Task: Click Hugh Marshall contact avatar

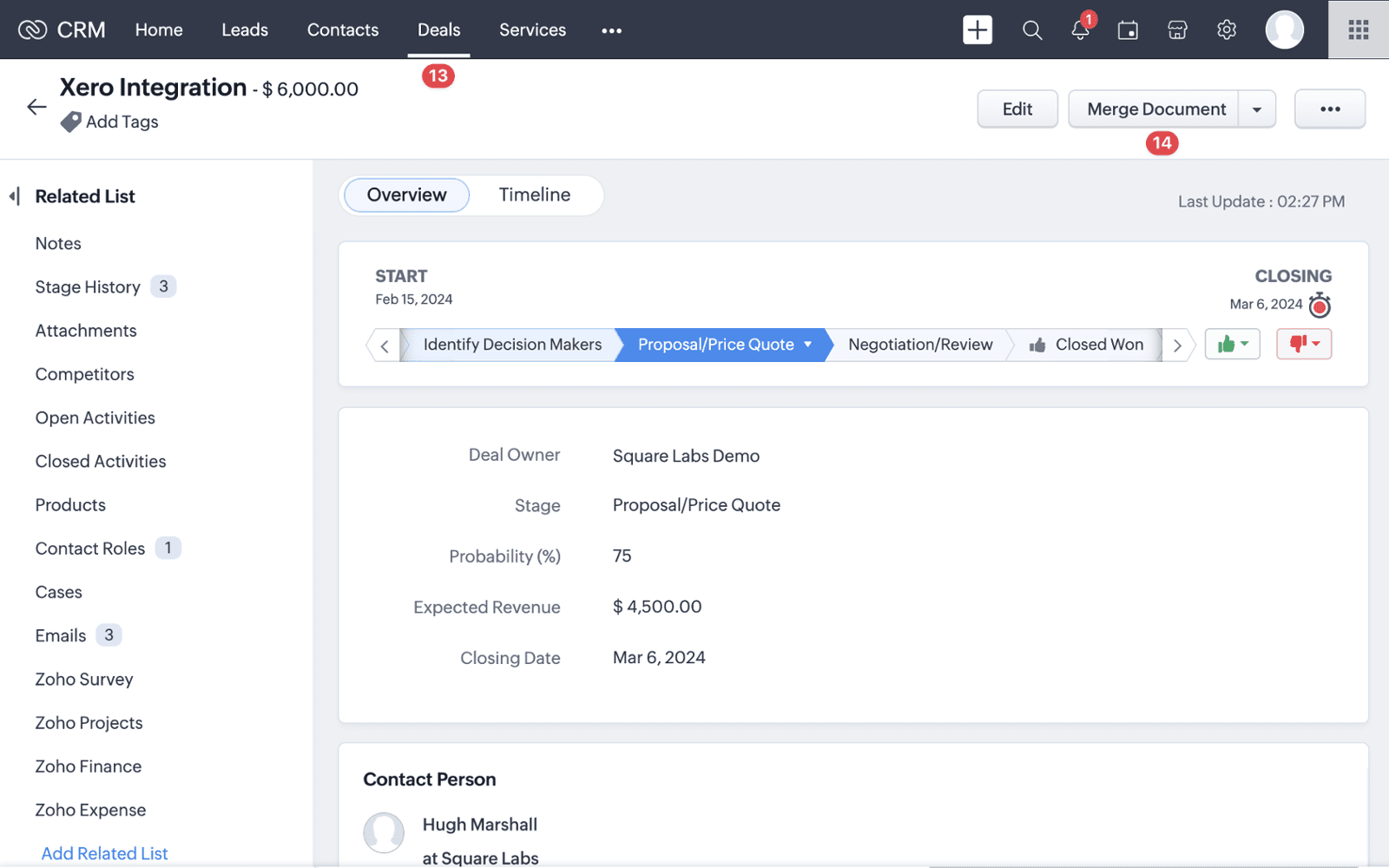Action: point(384,832)
